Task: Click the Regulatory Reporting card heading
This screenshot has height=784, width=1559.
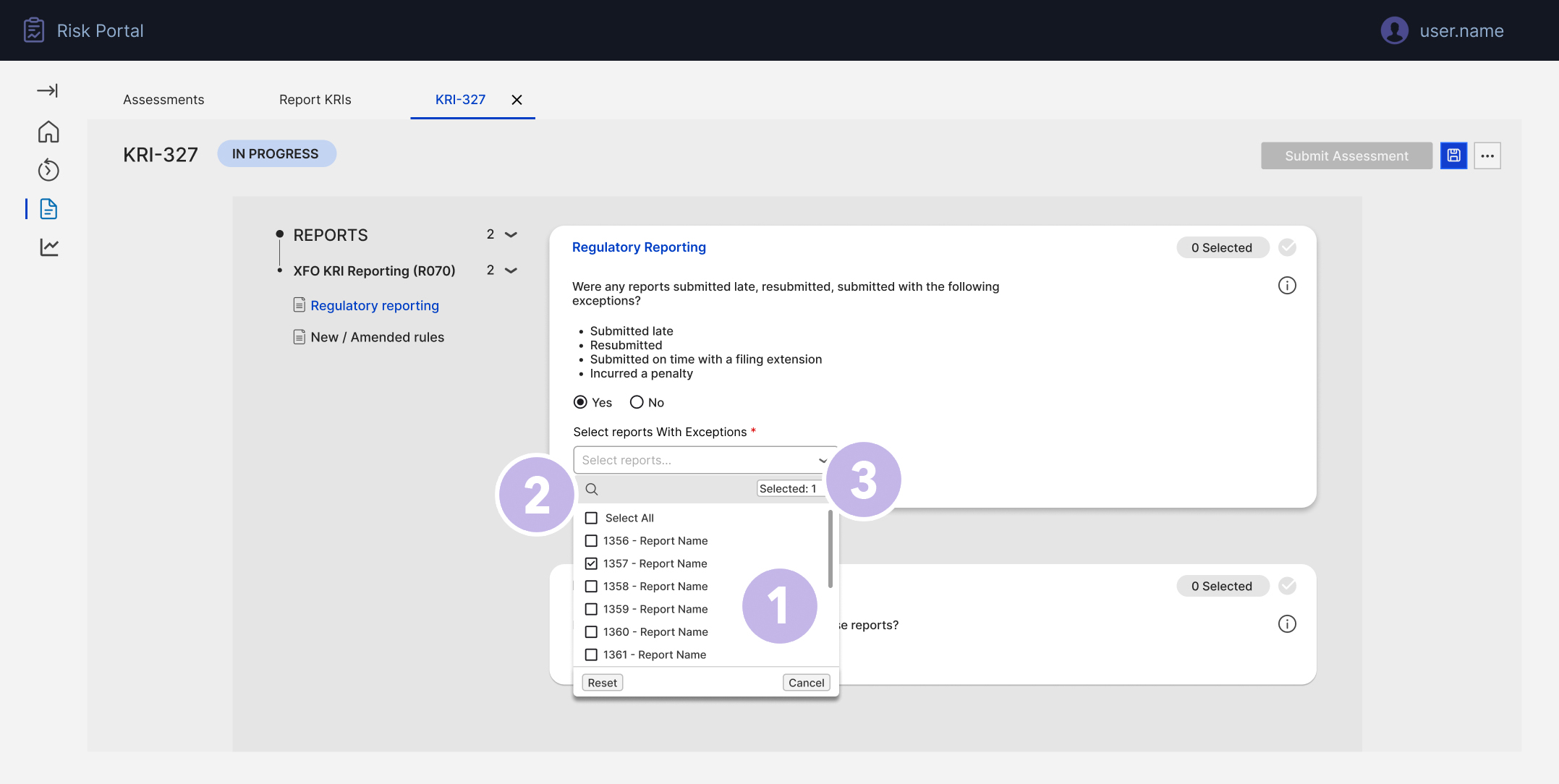Action: [639, 247]
